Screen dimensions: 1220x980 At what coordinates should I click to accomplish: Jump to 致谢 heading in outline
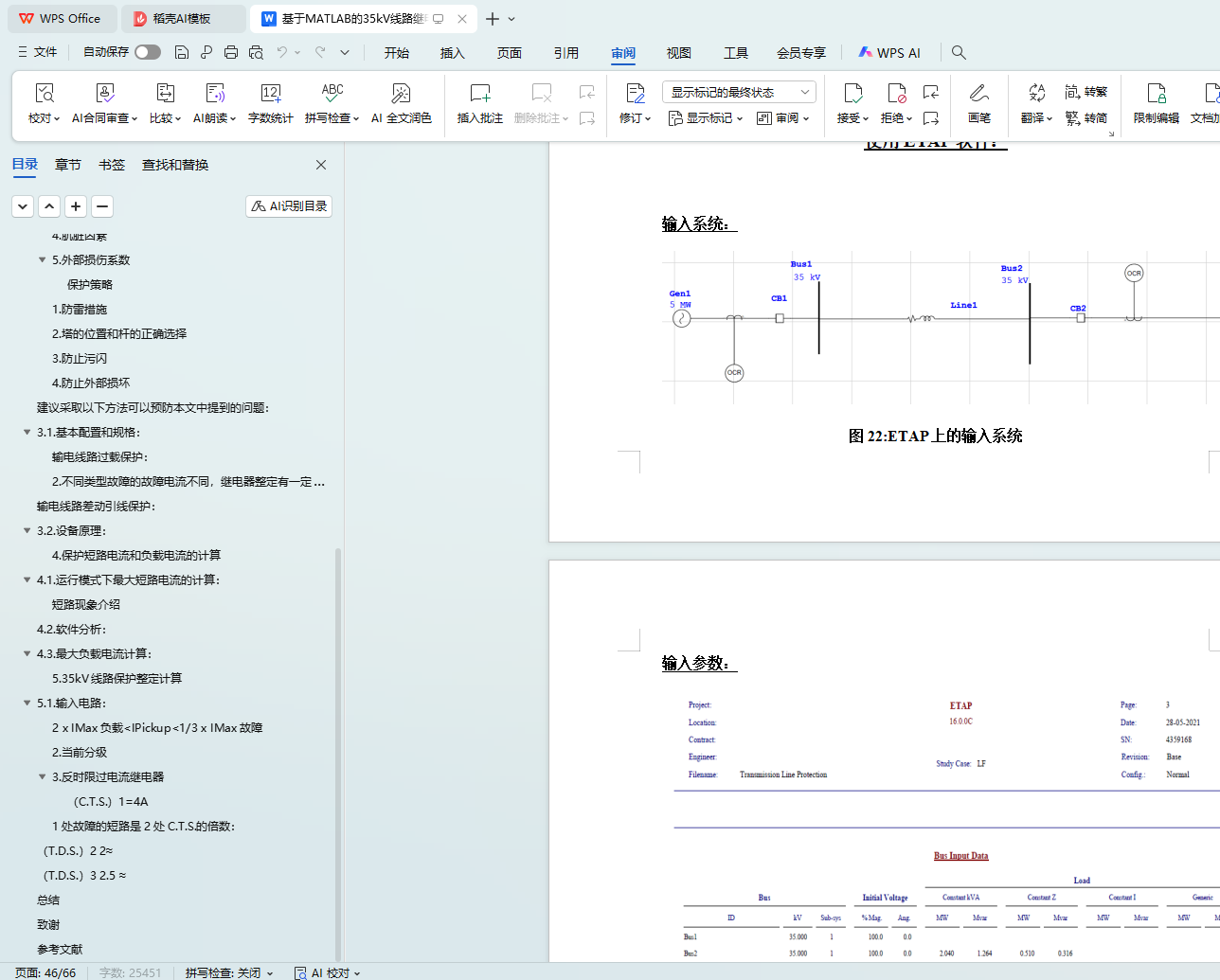tap(48, 925)
